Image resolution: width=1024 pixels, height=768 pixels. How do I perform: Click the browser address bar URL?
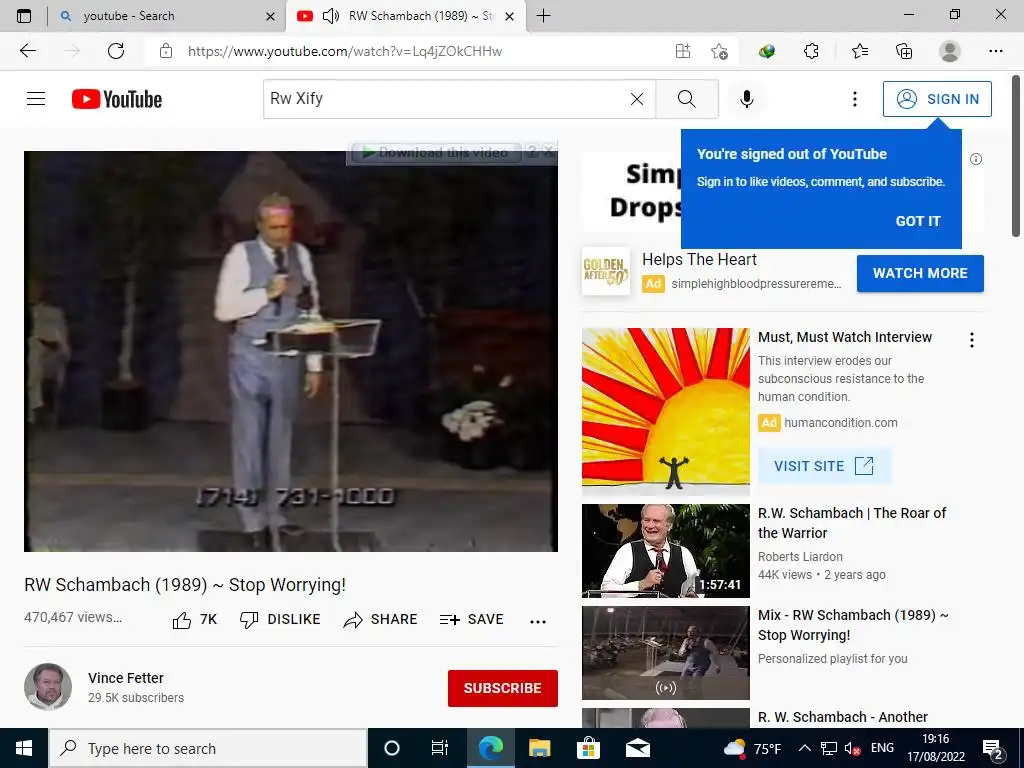(345, 51)
